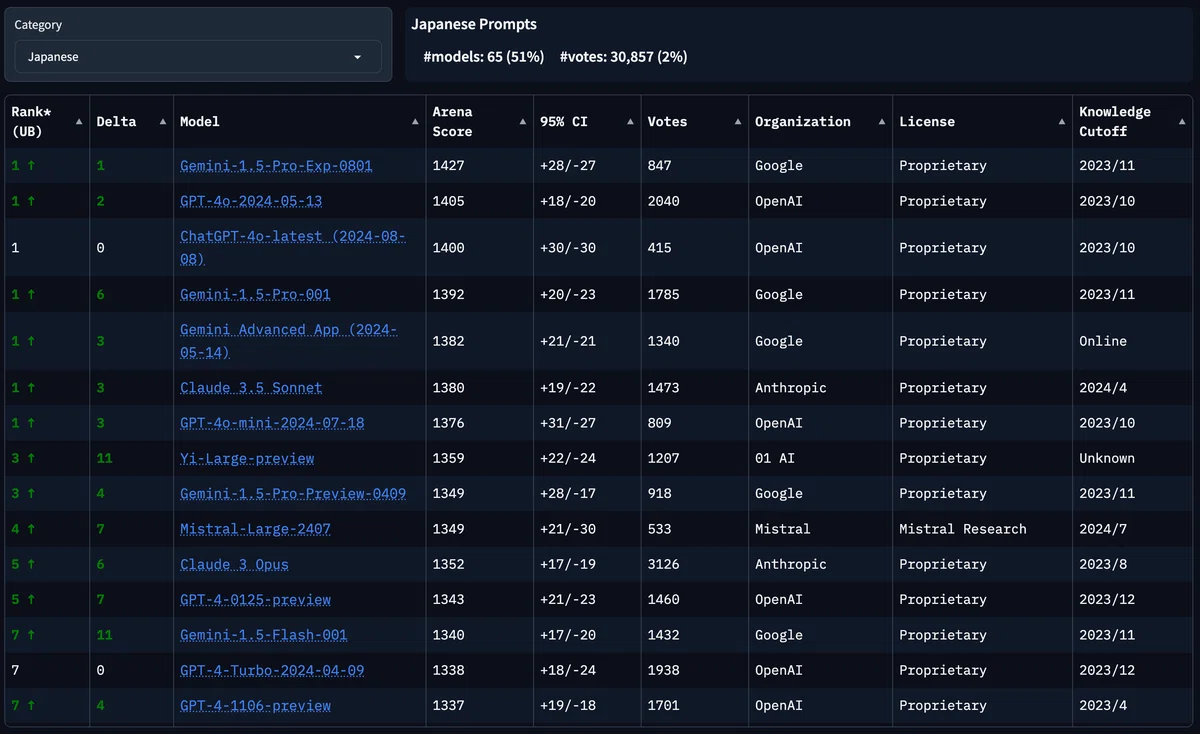Open ChatGPT-4o-latest (2024-08-08) link
Viewport: 1200px width, 734px height.
(x=293, y=248)
